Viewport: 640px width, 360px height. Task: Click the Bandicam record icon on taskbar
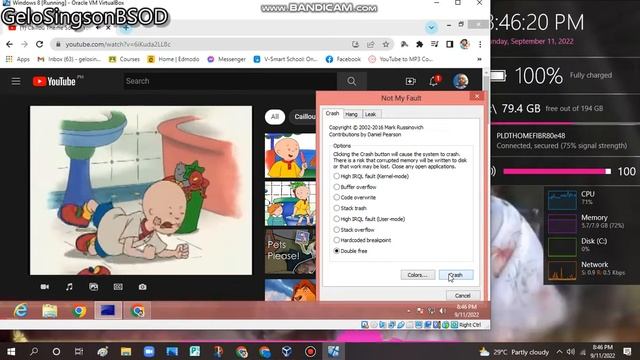[x=310, y=351]
